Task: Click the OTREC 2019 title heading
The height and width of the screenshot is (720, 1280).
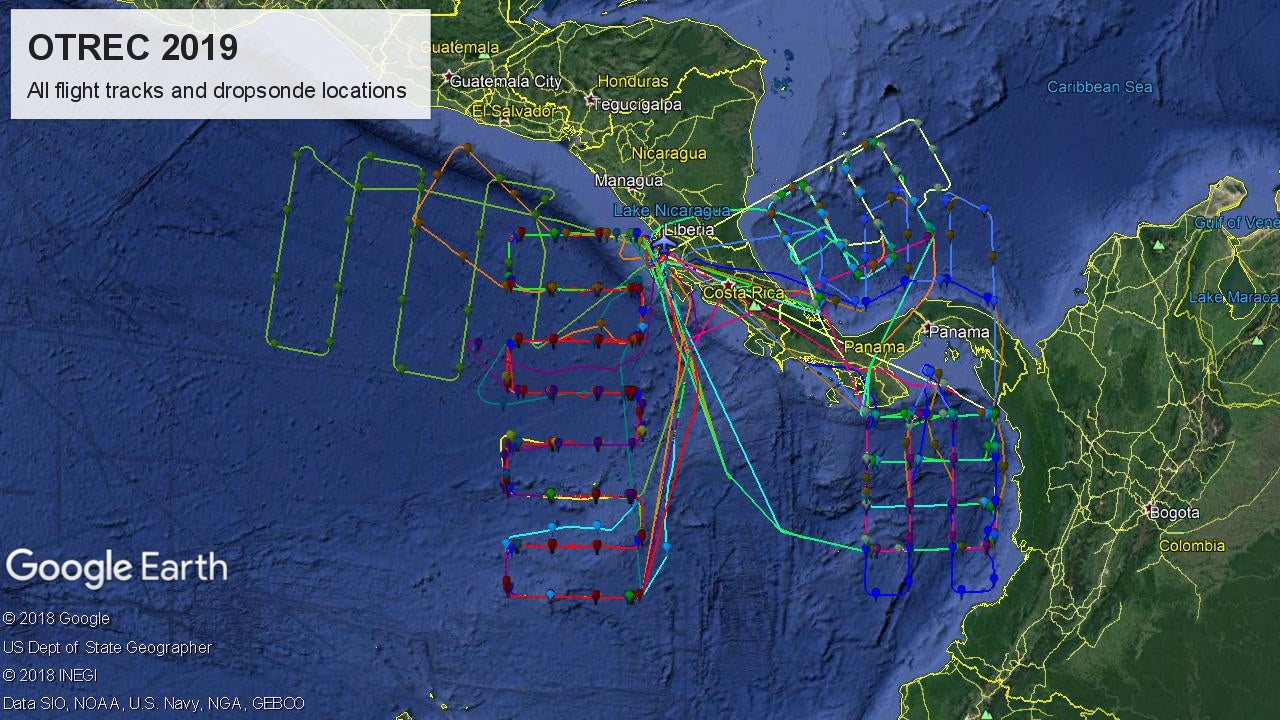Action: [x=132, y=47]
